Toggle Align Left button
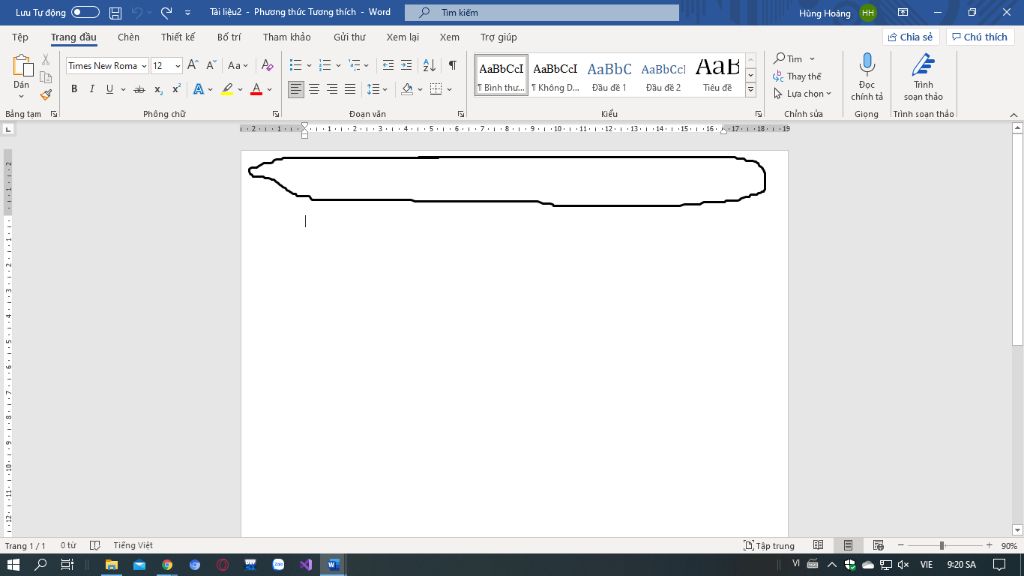Image resolution: width=1024 pixels, height=576 pixels. tap(296, 89)
